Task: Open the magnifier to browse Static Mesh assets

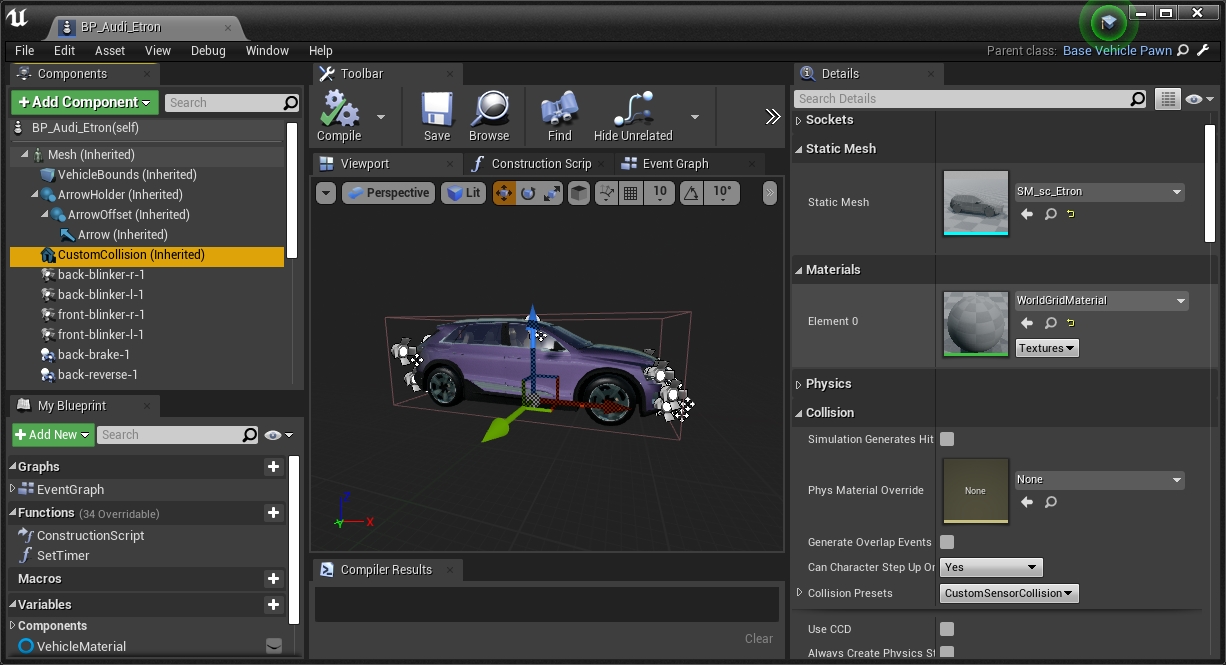Action: click(1051, 214)
